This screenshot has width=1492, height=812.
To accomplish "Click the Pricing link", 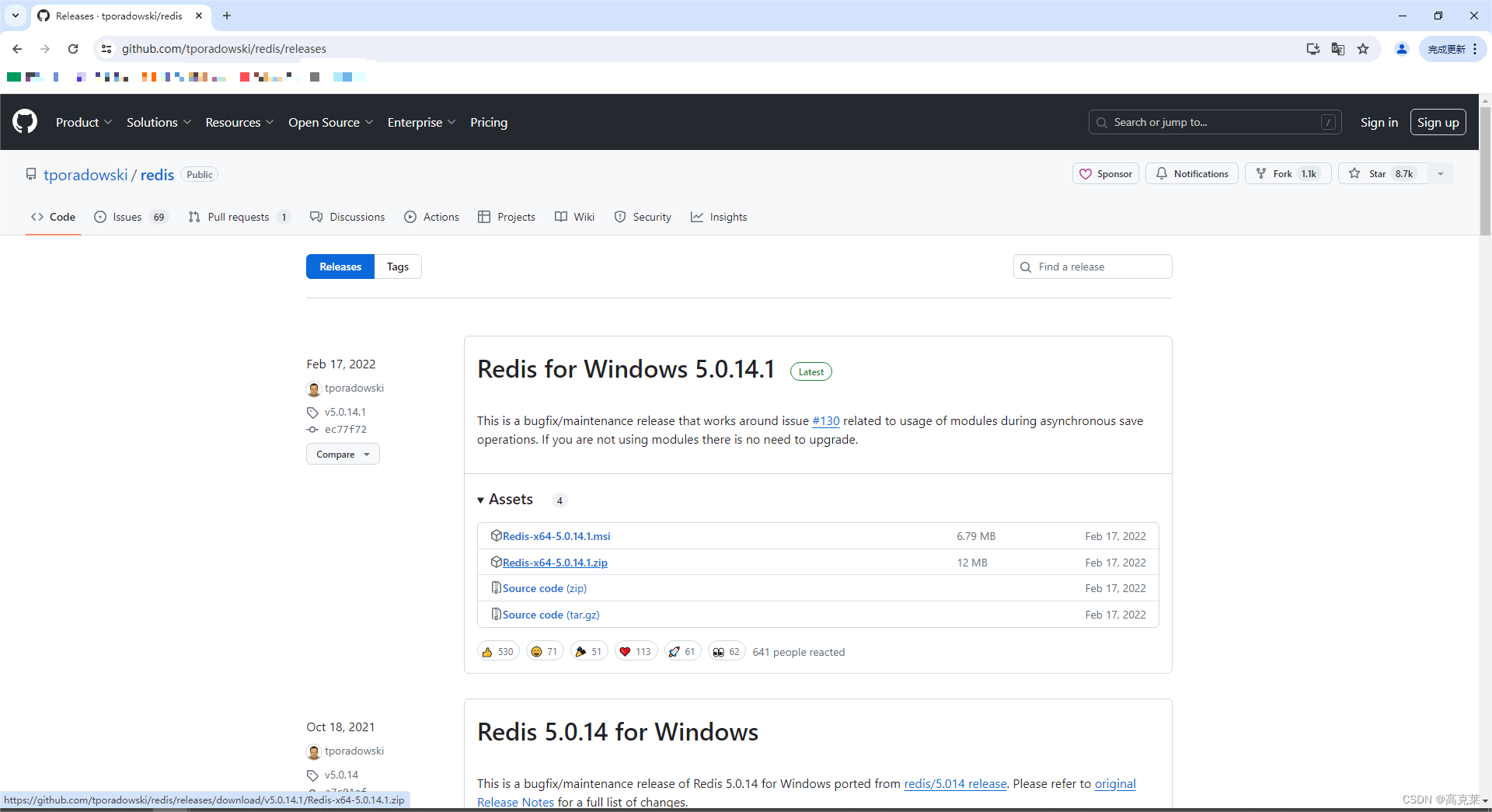I will point(489,122).
